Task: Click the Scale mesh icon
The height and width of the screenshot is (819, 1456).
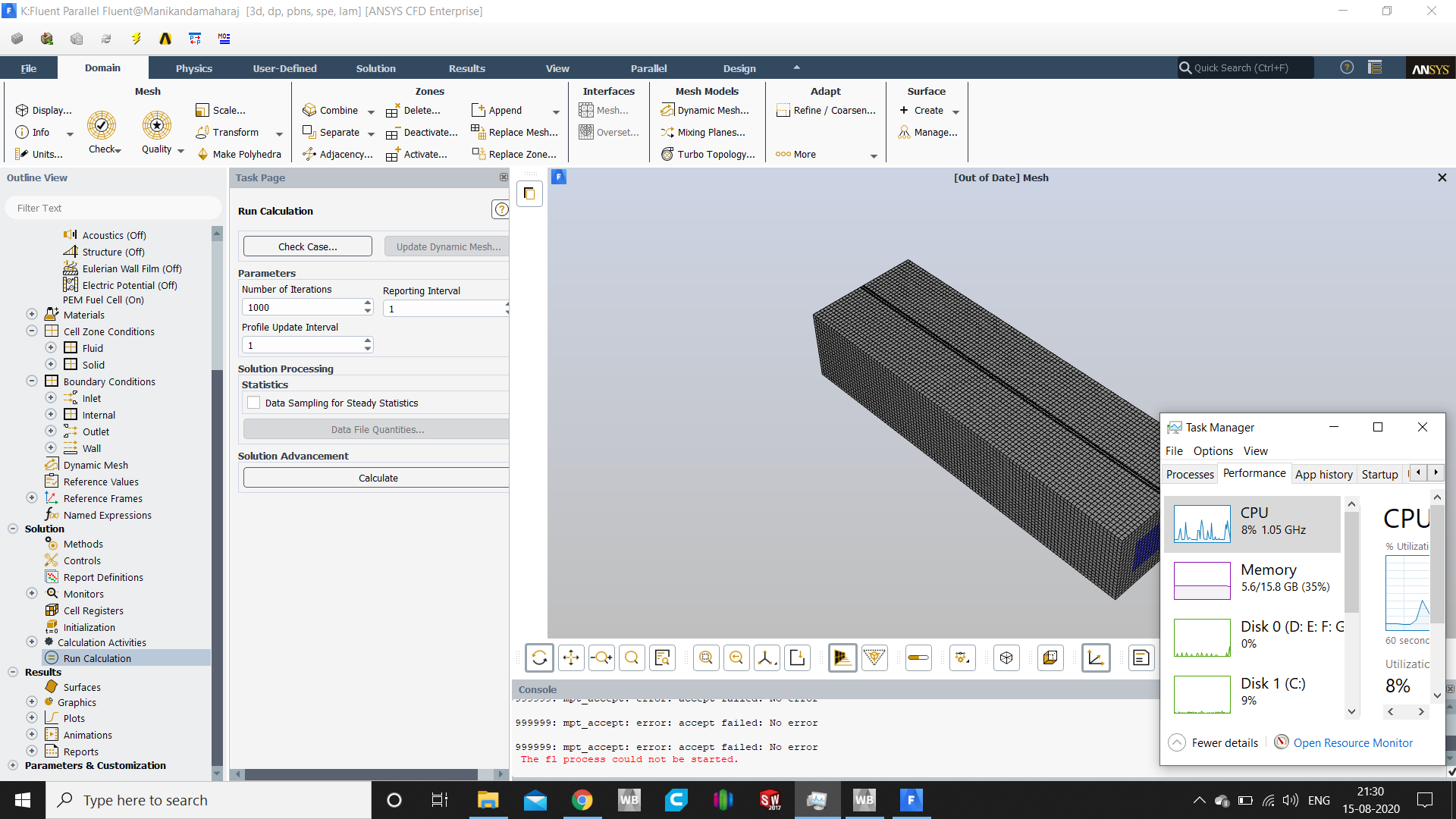Action: 202,110
